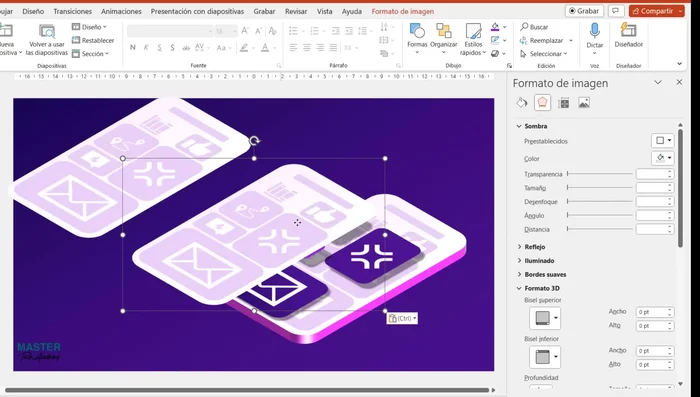This screenshot has width=700, height=397.
Task: Toggle bold N formatting
Action: (x=133, y=47)
